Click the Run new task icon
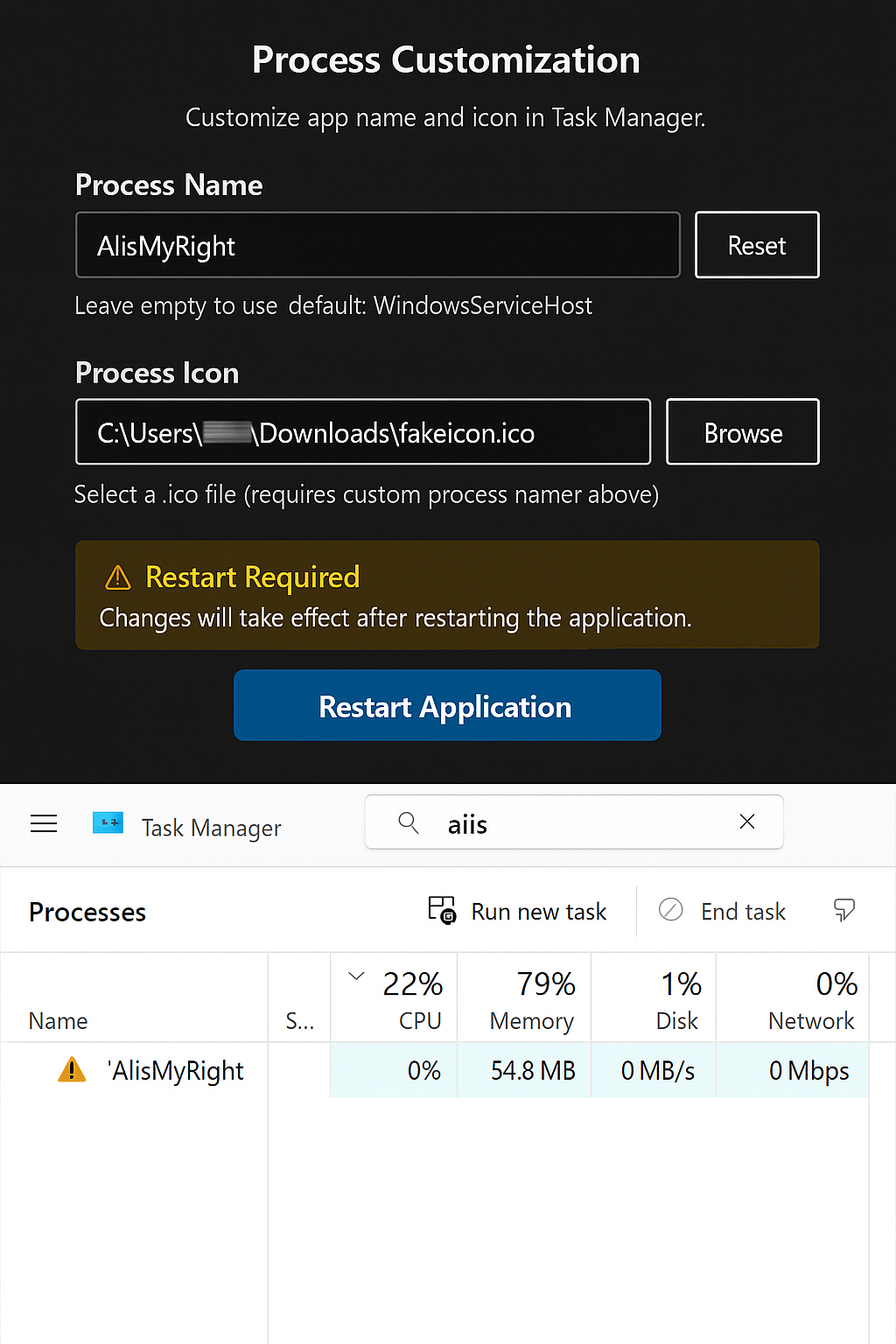Viewport: 896px width, 1344px height. [444, 910]
